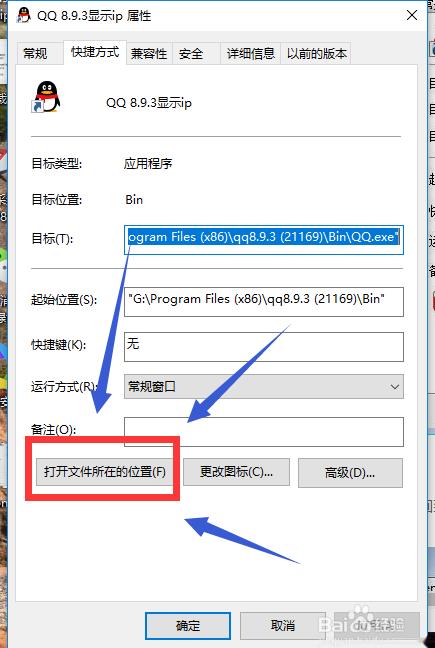
Task: Click the 取消 cancel button
Action: click(283, 626)
